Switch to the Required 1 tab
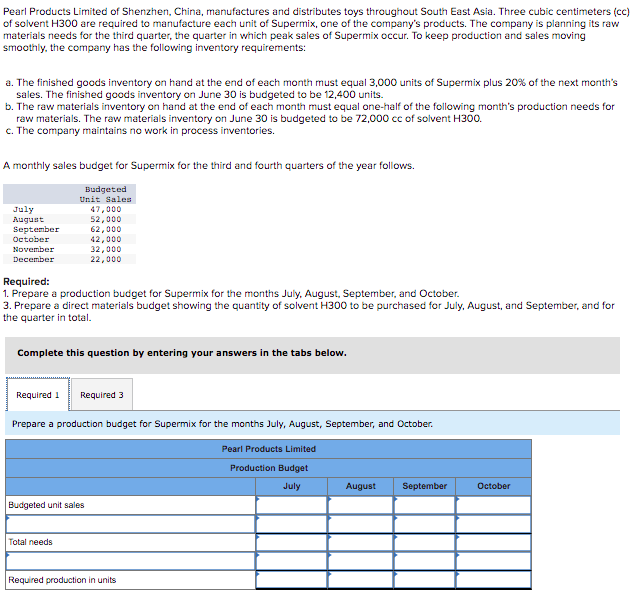Screen dimensions: 637x601 [x=38, y=395]
